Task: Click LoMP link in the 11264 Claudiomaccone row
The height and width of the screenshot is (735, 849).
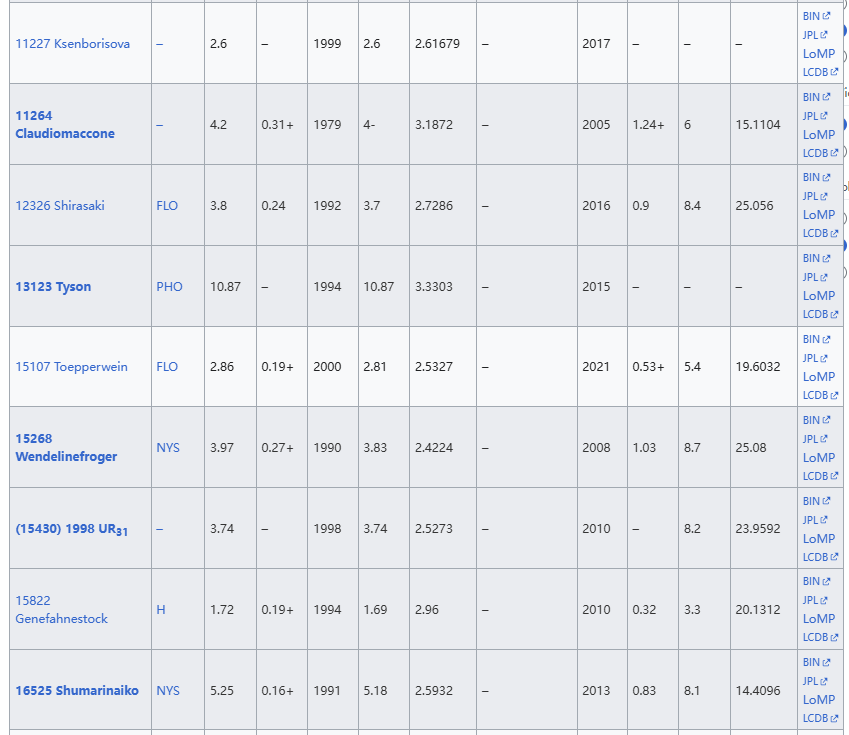Action: [x=818, y=134]
